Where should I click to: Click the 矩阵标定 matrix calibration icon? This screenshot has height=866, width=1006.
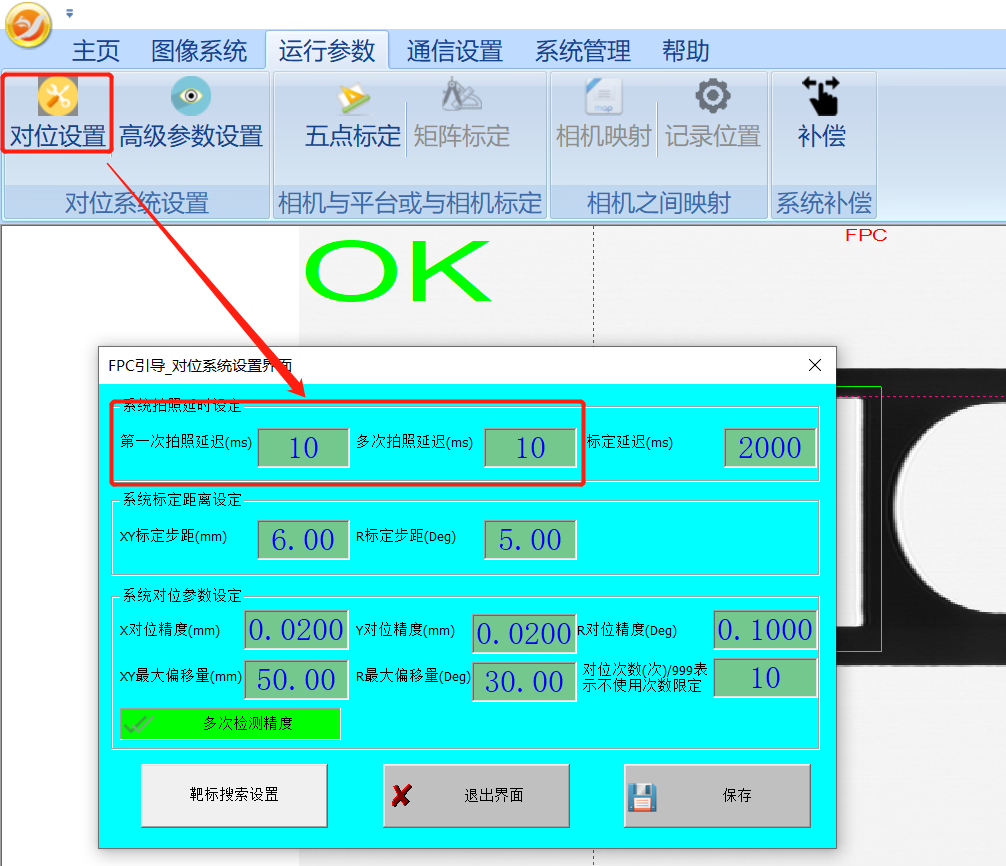click(x=462, y=98)
